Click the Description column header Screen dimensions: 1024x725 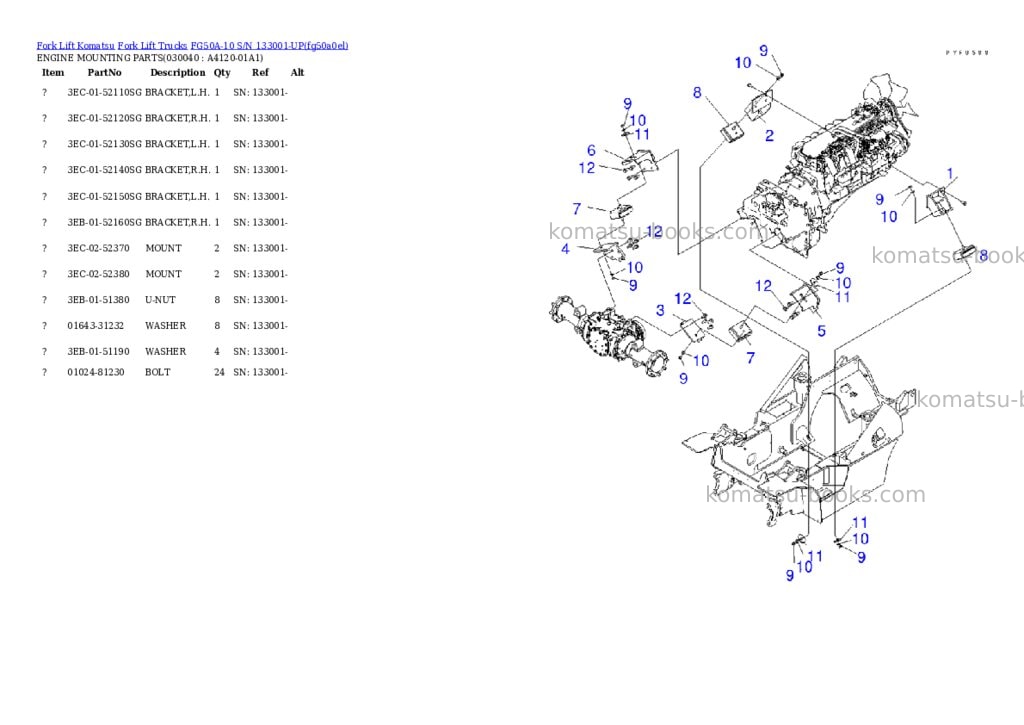(x=178, y=72)
